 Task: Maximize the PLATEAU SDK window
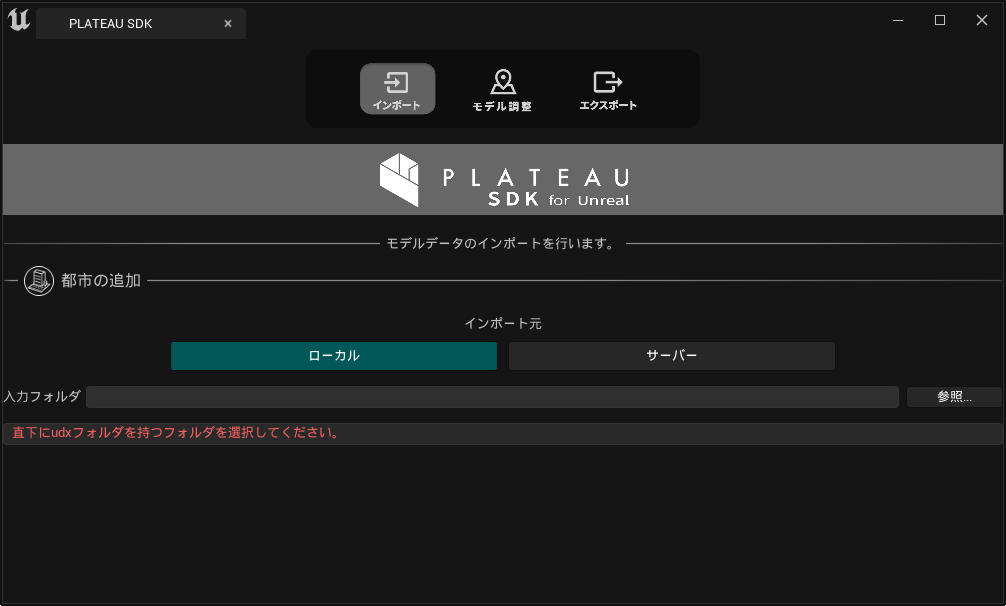pos(940,21)
